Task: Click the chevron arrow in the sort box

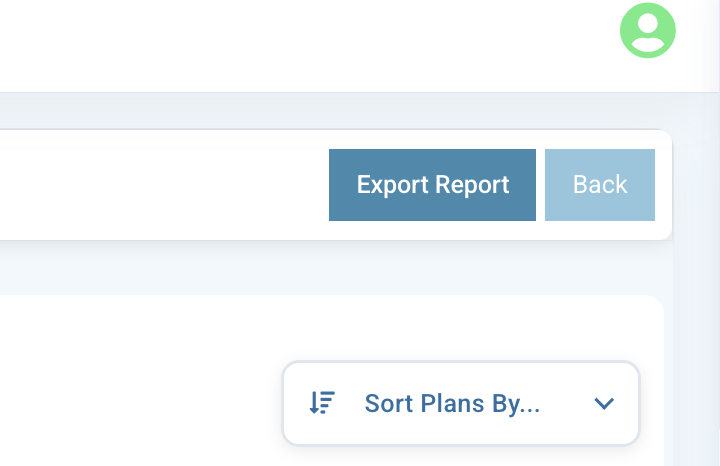Action: tap(603, 403)
